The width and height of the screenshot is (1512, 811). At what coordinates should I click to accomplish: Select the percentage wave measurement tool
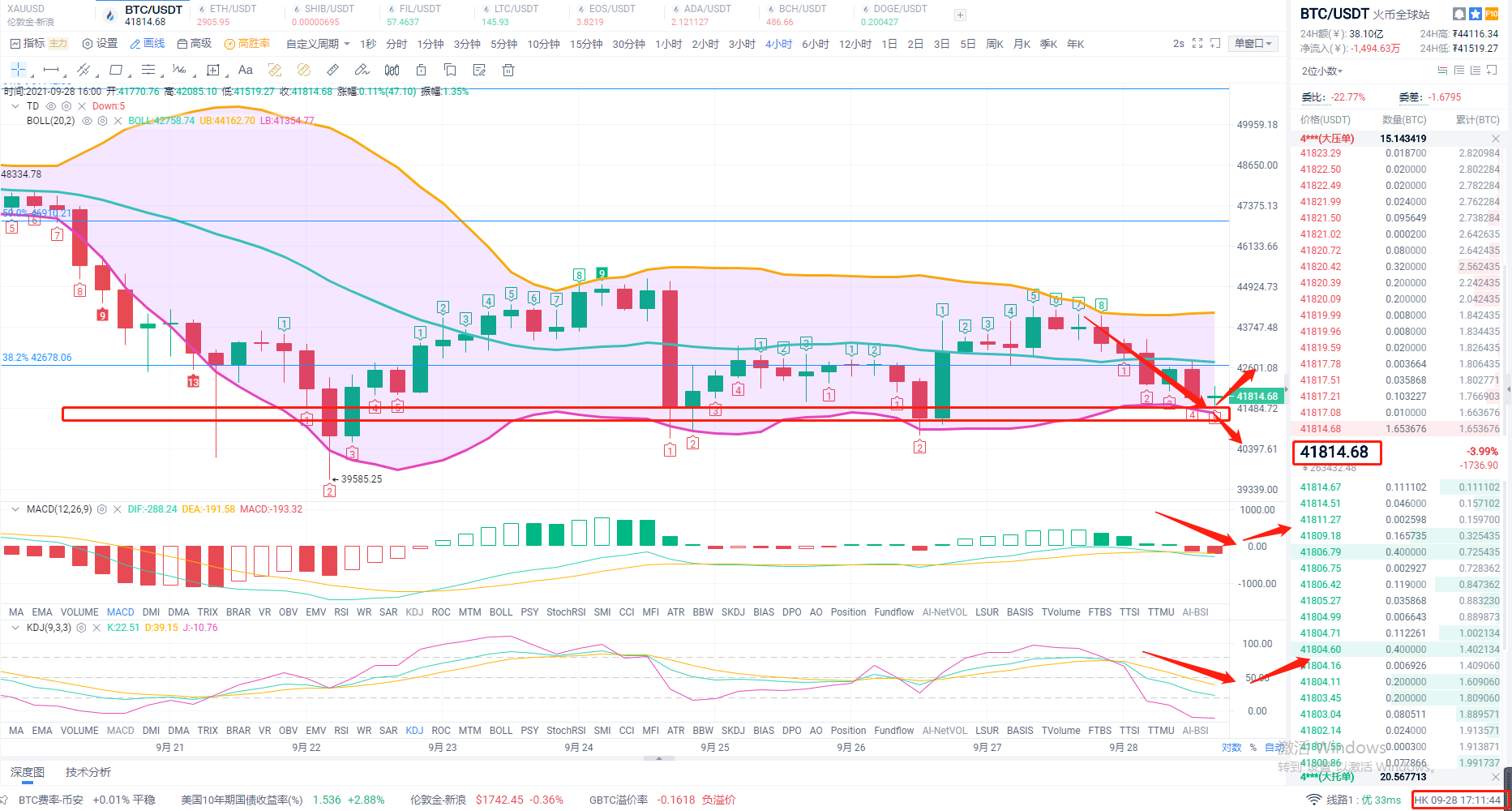pos(180,70)
